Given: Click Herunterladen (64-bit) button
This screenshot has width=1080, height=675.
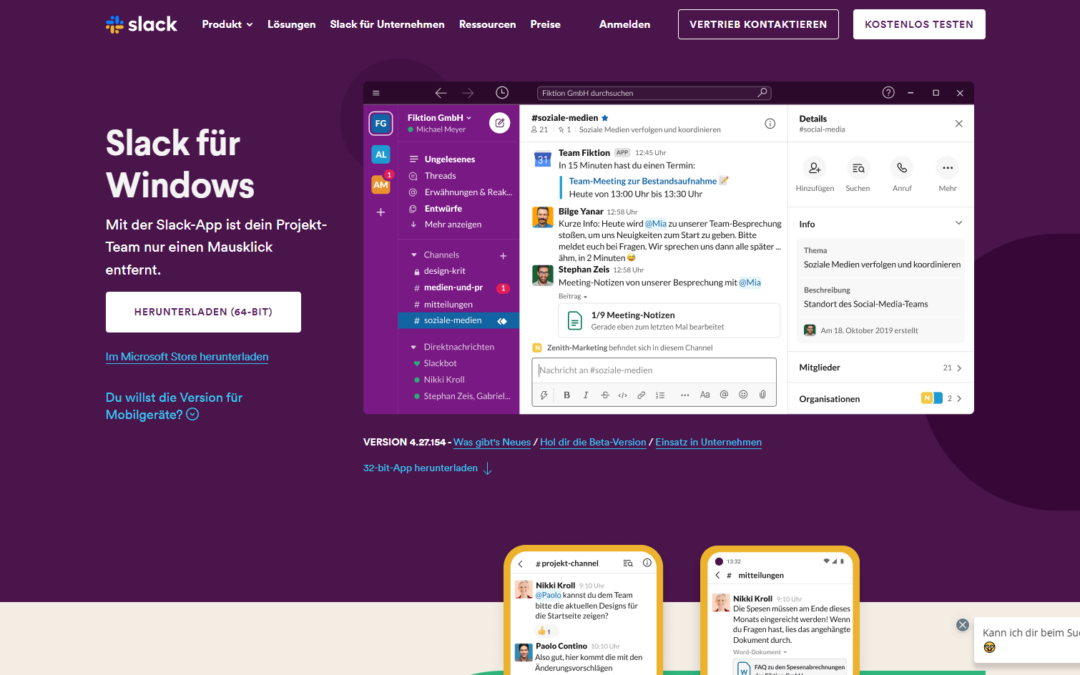Looking at the screenshot, I should [x=203, y=312].
